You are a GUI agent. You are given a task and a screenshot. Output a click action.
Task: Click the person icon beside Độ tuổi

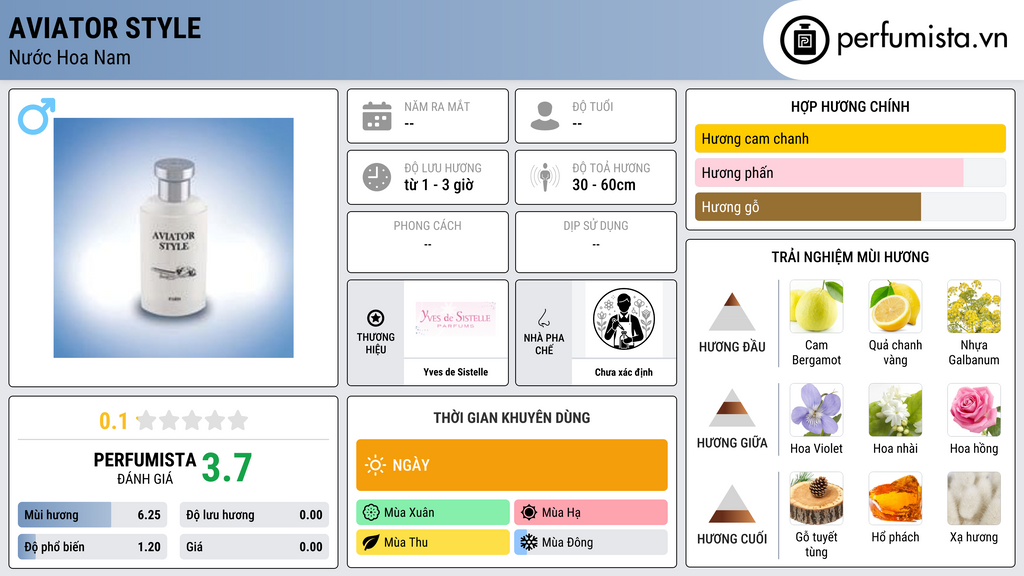tap(545, 116)
